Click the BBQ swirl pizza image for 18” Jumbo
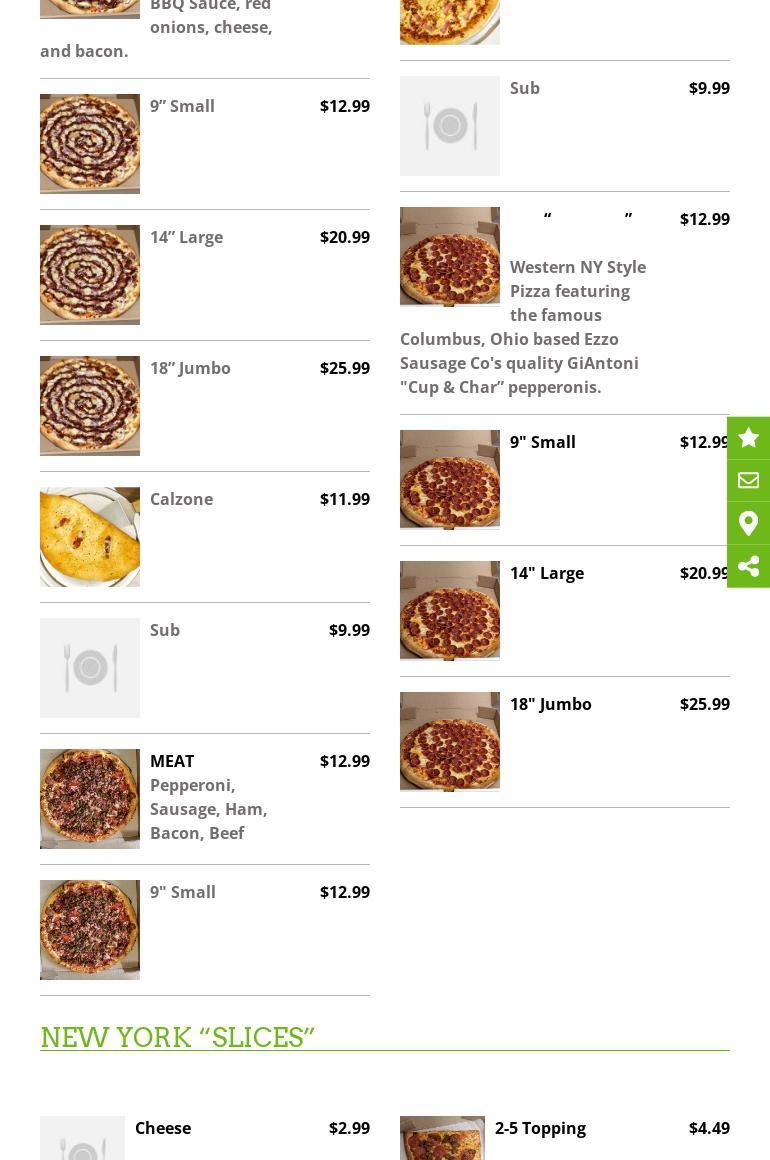The width and height of the screenshot is (770, 1160). click(90, 406)
